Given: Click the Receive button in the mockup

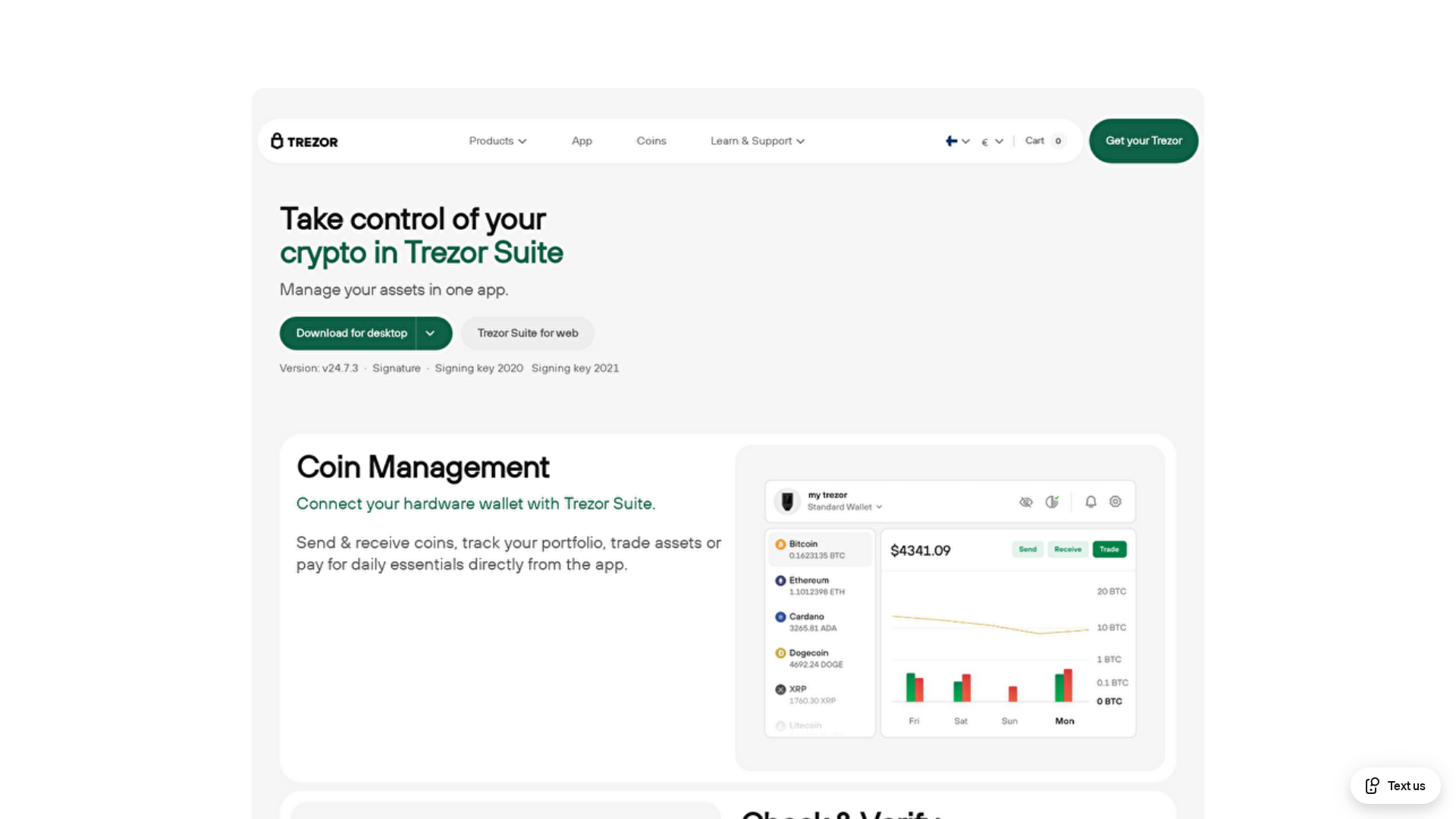Looking at the screenshot, I should click(x=1068, y=549).
